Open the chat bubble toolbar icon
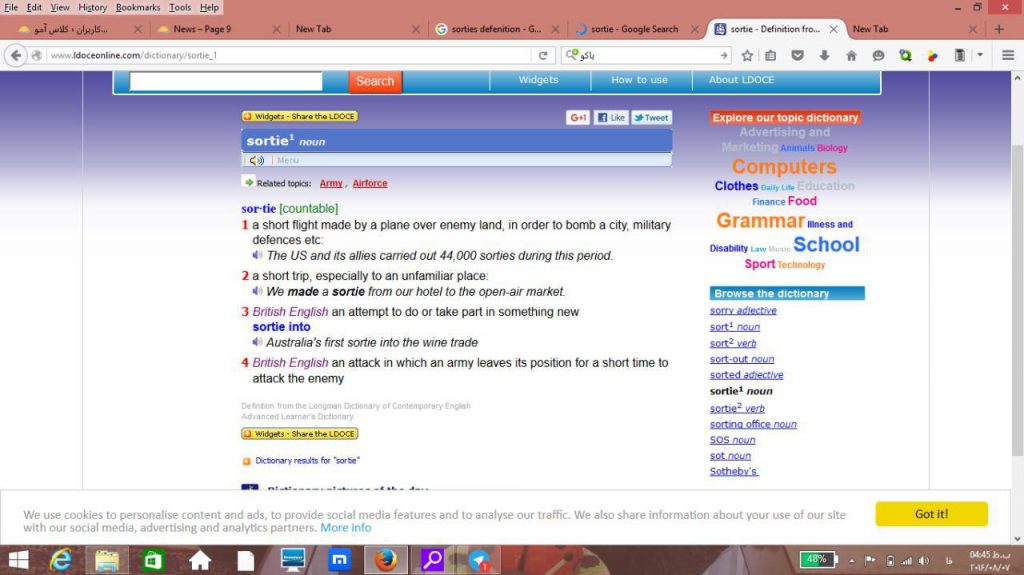1024x575 pixels. tap(878, 56)
